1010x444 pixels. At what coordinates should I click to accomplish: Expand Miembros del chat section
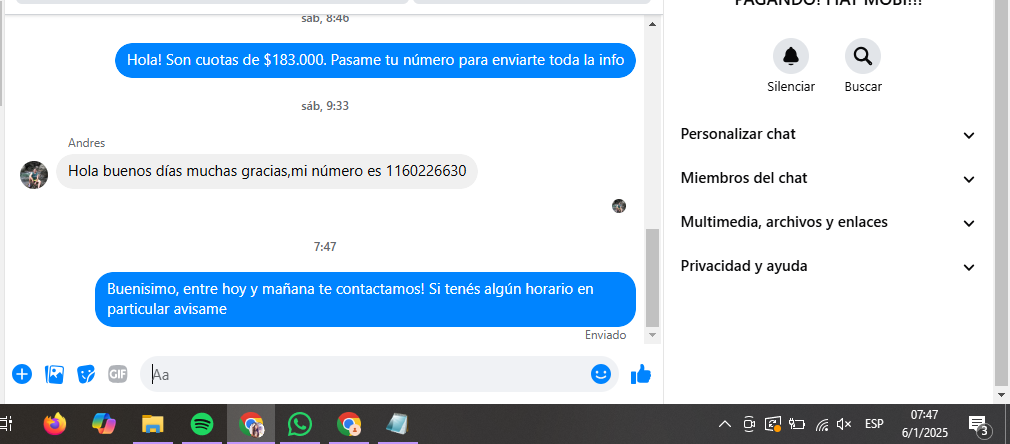(828, 178)
